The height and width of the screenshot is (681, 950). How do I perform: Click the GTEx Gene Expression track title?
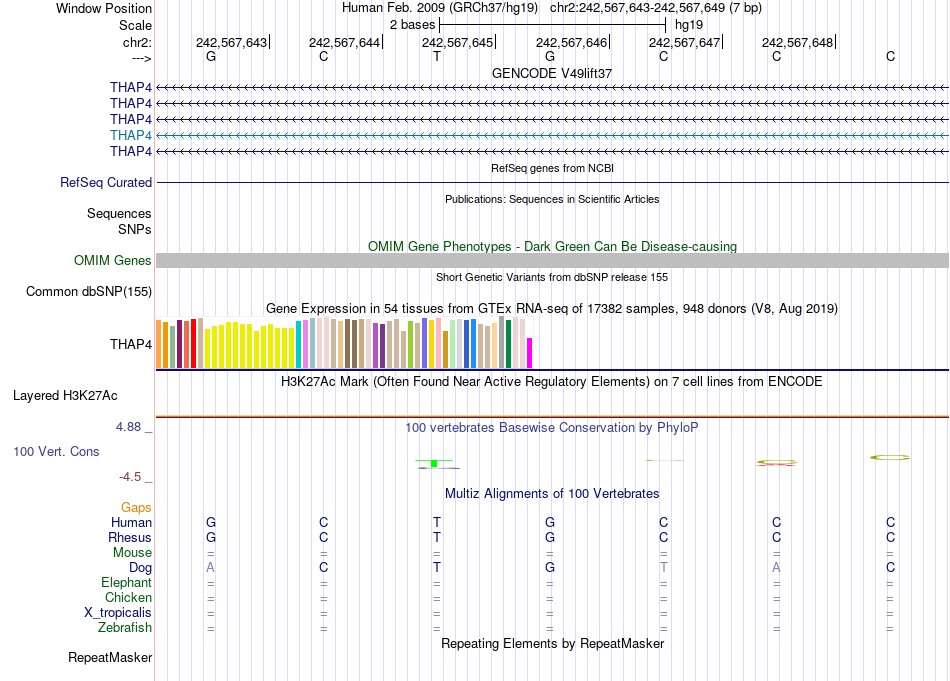(552, 308)
